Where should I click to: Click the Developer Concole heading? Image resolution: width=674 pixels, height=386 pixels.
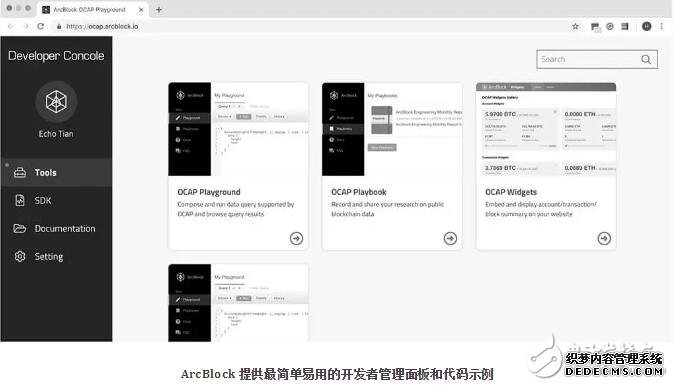[x=56, y=56]
